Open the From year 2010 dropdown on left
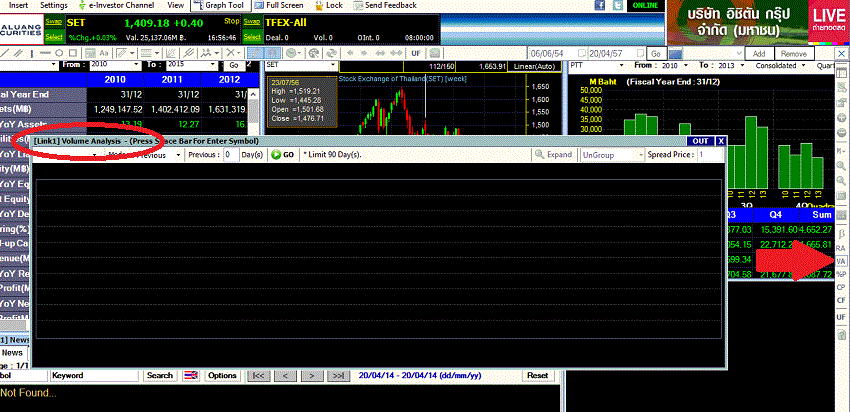Viewport: 850px width, 412px height. [135, 65]
